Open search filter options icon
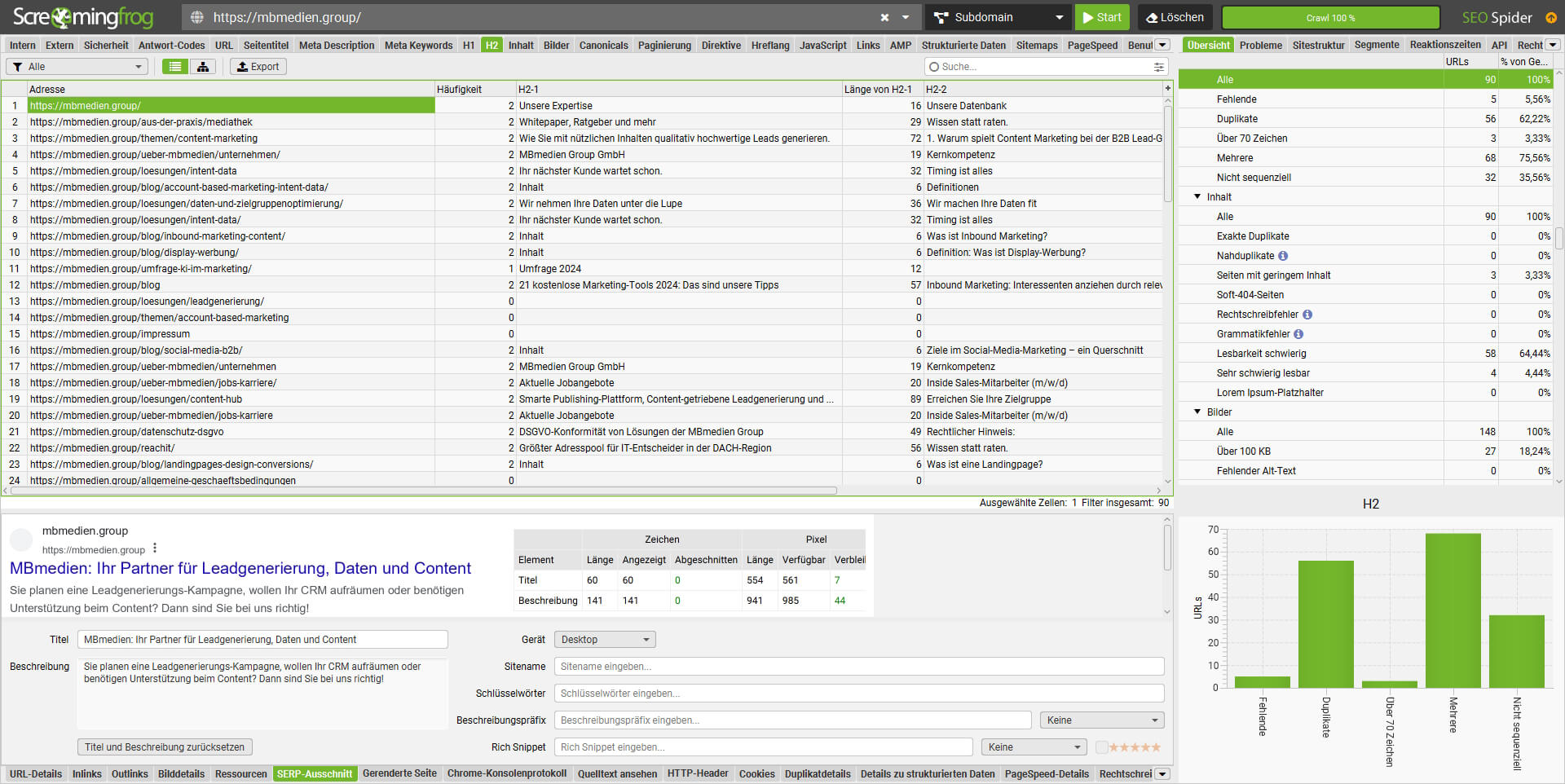The image size is (1565, 784). [1158, 67]
